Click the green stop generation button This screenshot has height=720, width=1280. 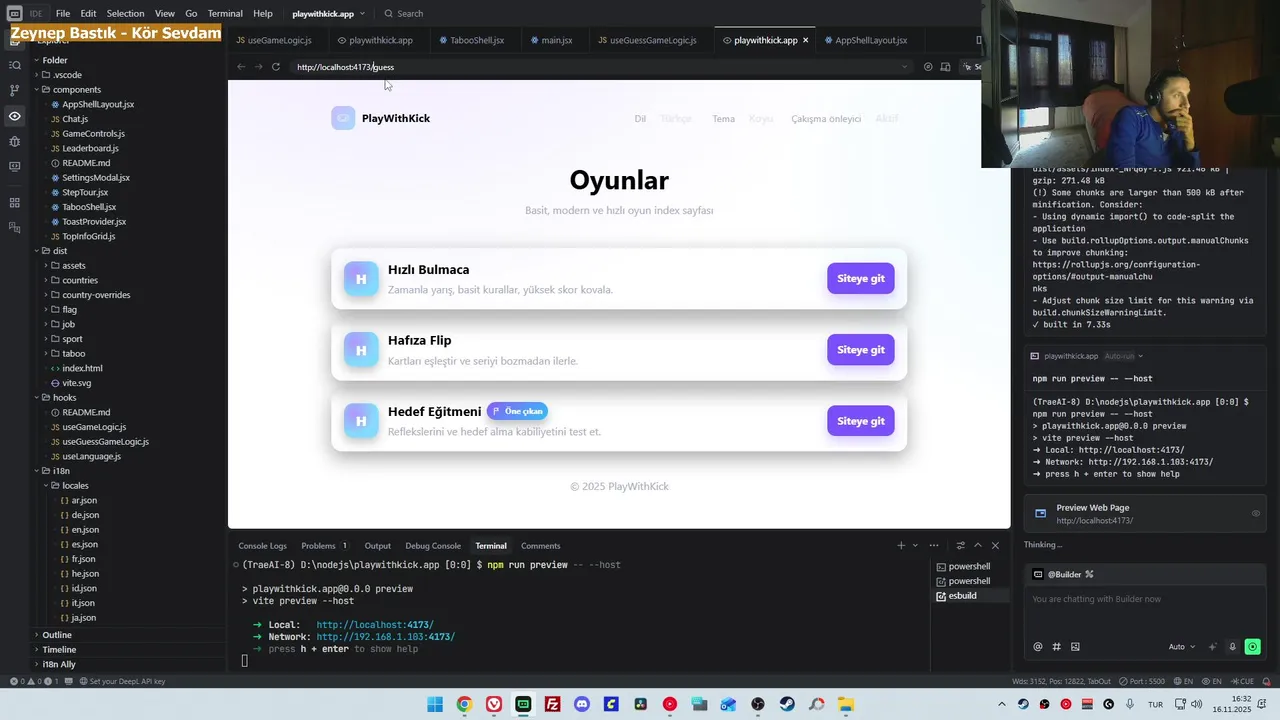[x=1252, y=647]
